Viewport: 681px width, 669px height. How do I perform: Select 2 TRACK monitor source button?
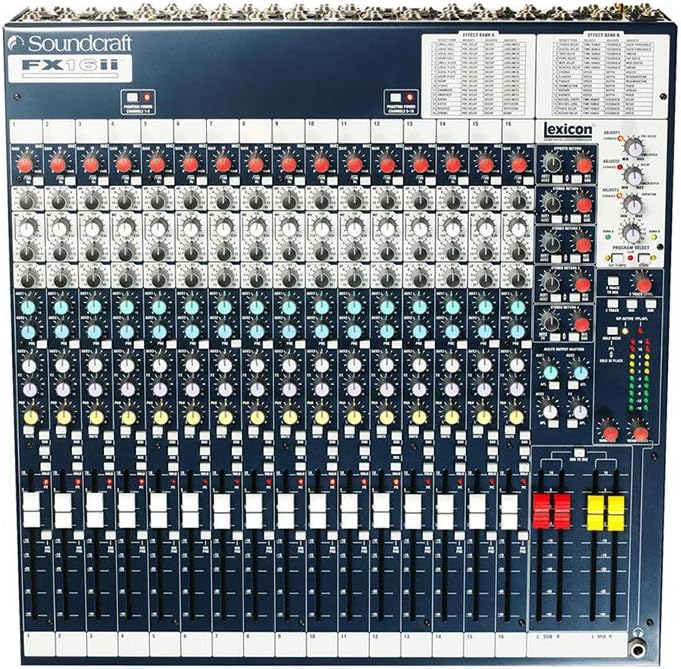tap(612, 304)
